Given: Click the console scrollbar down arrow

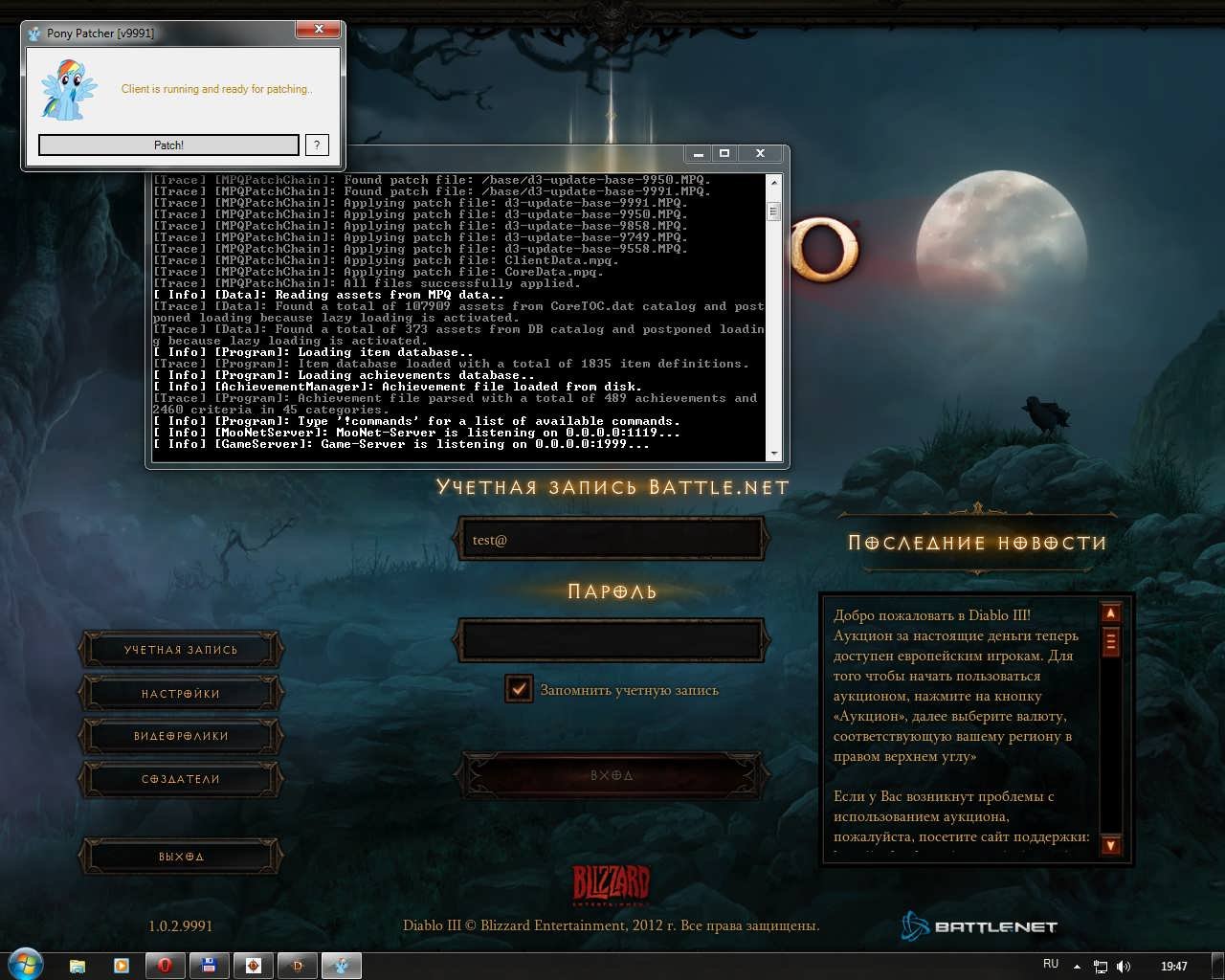Looking at the screenshot, I should pyautogui.click(x=774, y=455).
